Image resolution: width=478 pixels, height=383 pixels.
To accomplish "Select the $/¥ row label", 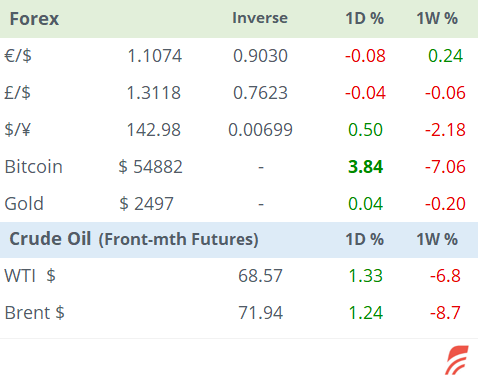I will 17,130.
